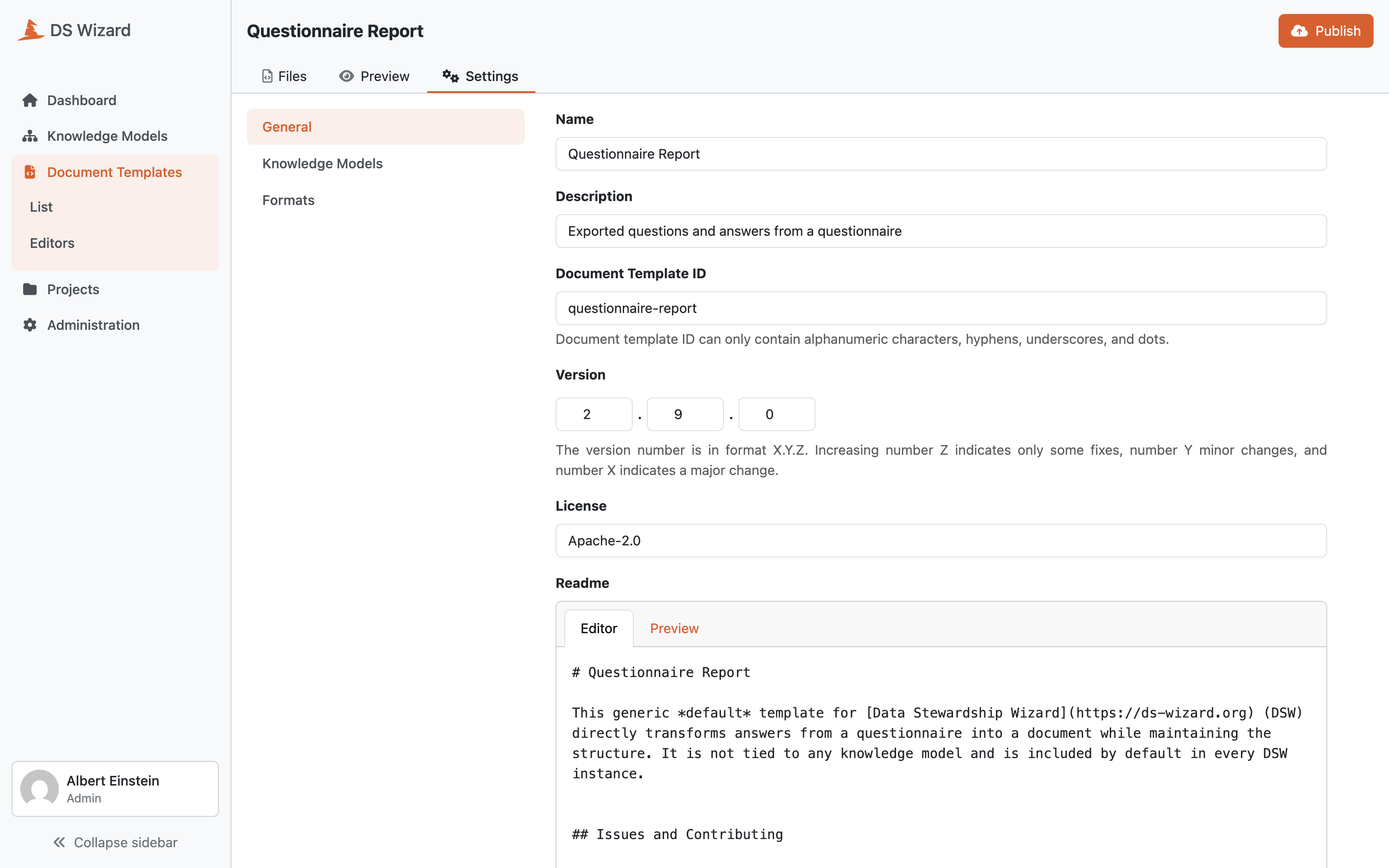Open the Files tab
Screen dimensions: 1389x868
pyautogui.click(x=284, y=76)
